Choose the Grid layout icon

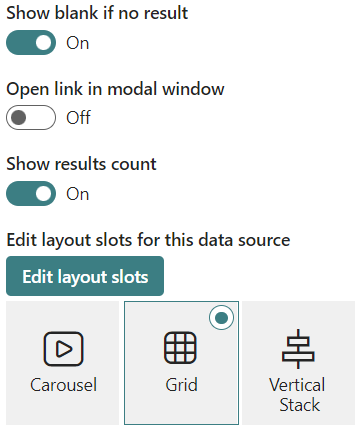coord(180,347)
